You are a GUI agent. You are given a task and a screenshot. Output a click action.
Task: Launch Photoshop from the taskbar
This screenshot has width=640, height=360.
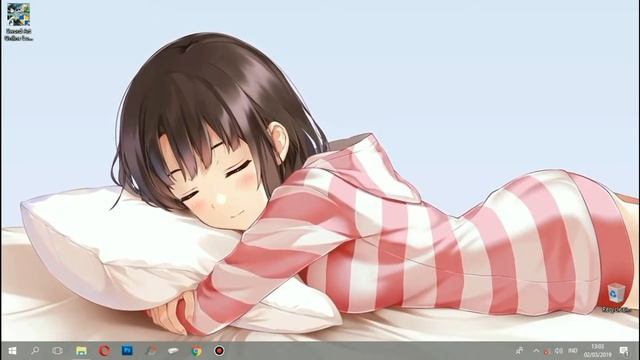[127, 350]
